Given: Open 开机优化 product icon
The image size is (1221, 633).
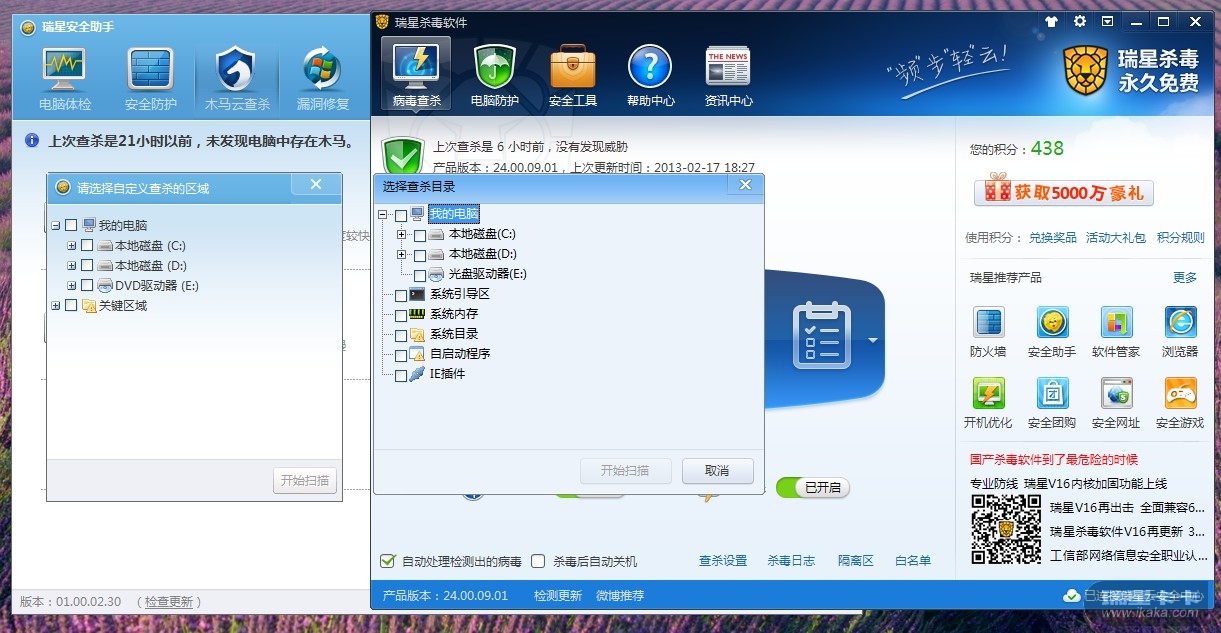Looking at the screenshot, I should (x=988, y=404).
